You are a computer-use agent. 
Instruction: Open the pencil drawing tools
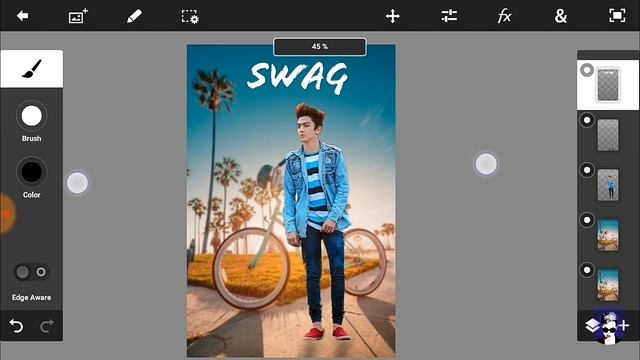(134, 16)
